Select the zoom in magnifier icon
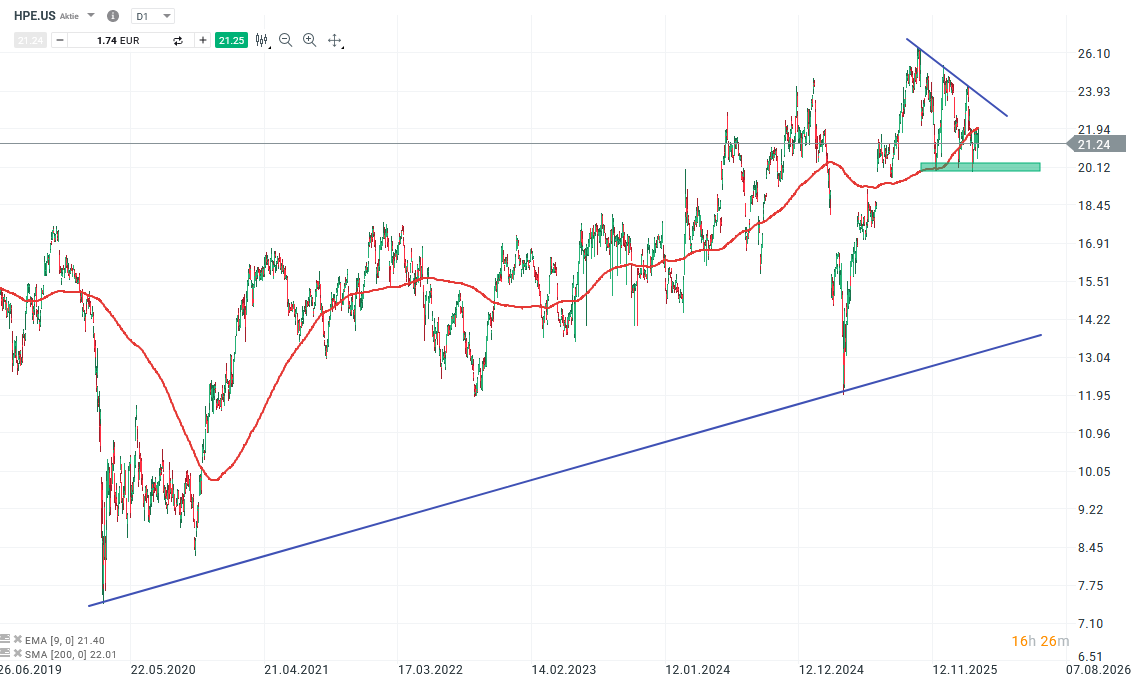Image resolution: width=1137 pixels, height=677 pixels. coord(309,40)
